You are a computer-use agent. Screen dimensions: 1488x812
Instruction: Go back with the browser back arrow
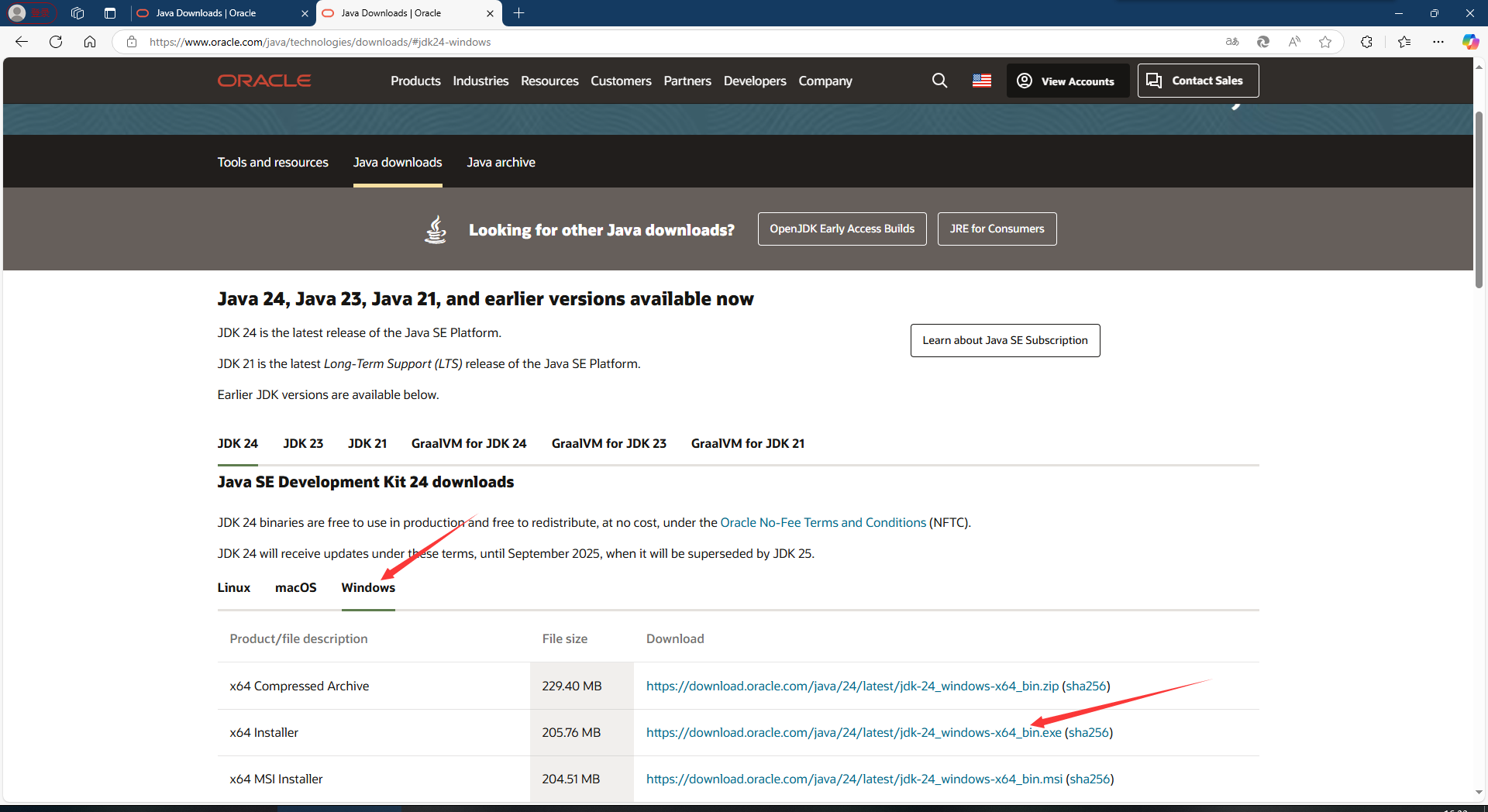pyautogui.click(x=22, y=42)
